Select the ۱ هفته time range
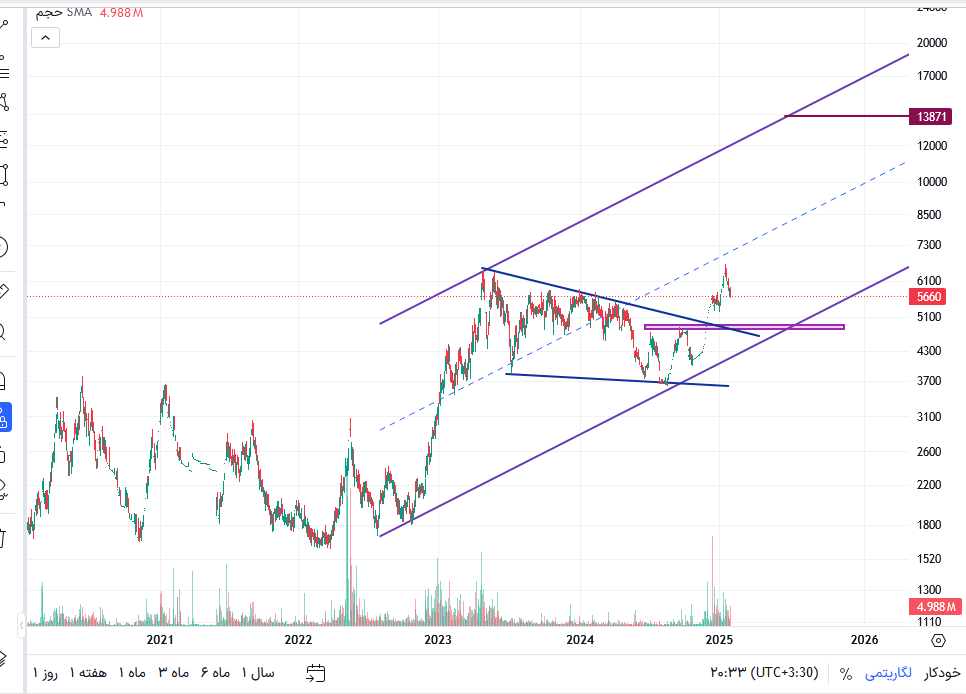This screenshot has width=966, height=694. tap(87, 673)
